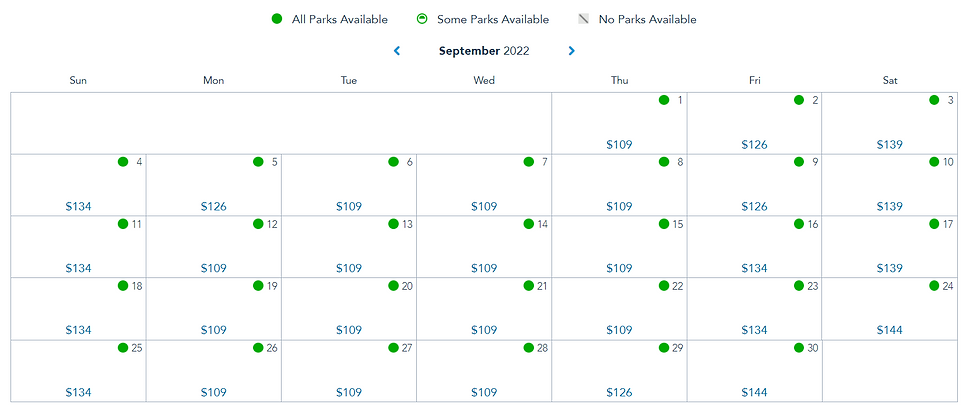The height and width of the screenshot is (412, 980).
Task: Select the $109 price on September 1
Action: click(x=619, y=144)
